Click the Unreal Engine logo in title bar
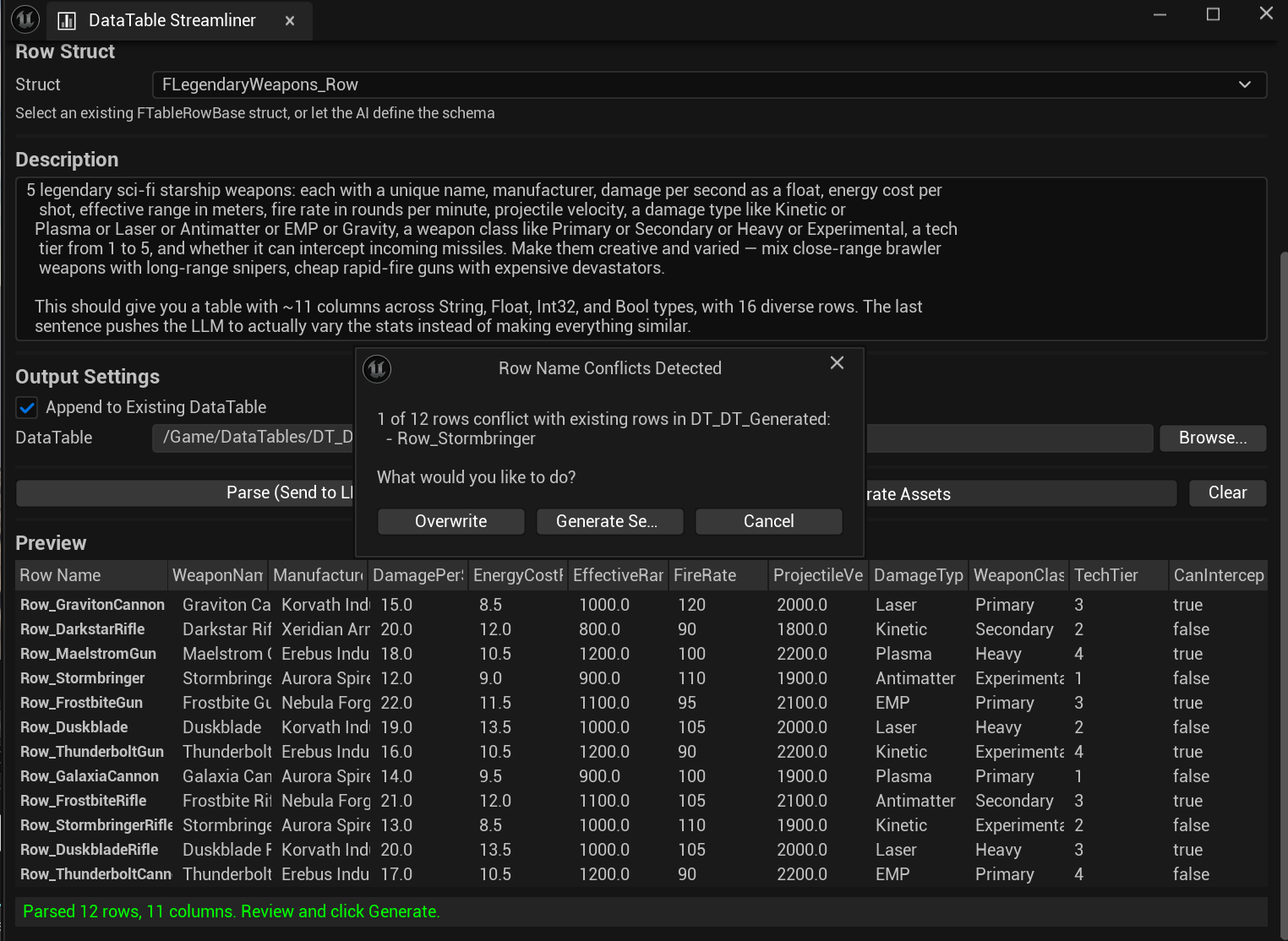1288x941 pixels. (25, 19)
